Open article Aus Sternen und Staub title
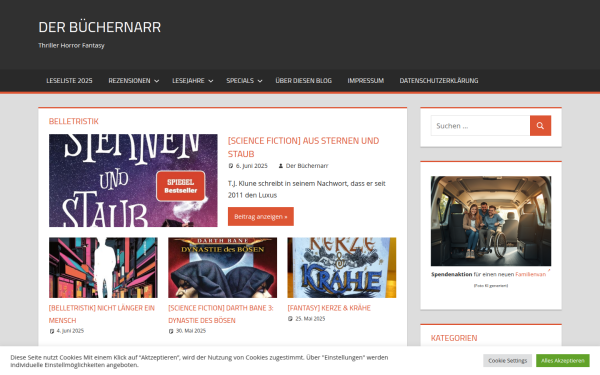The width and height of the screenshot is (600, 375). [x=303, y=147]
